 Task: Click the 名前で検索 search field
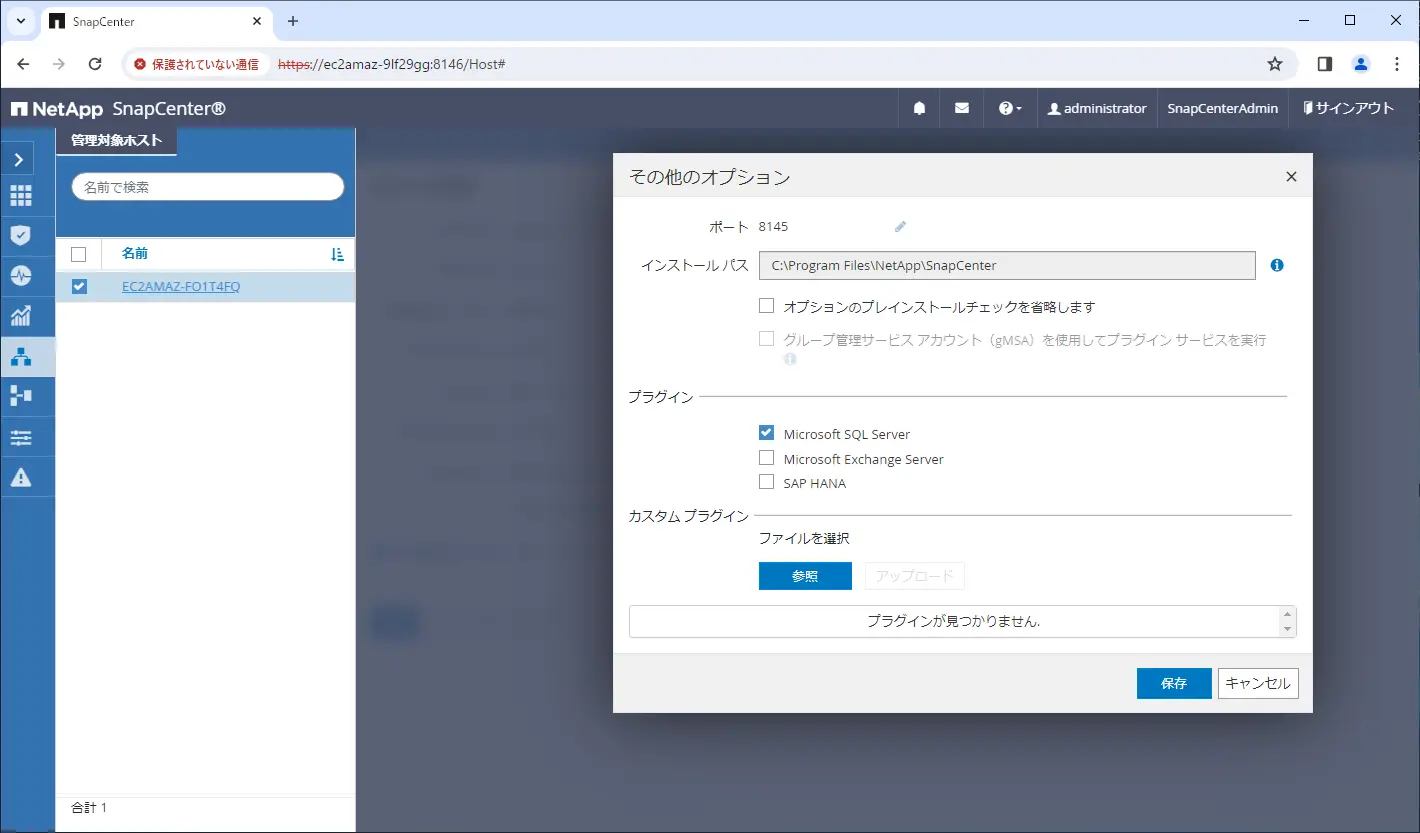click(x=208, y=187)
